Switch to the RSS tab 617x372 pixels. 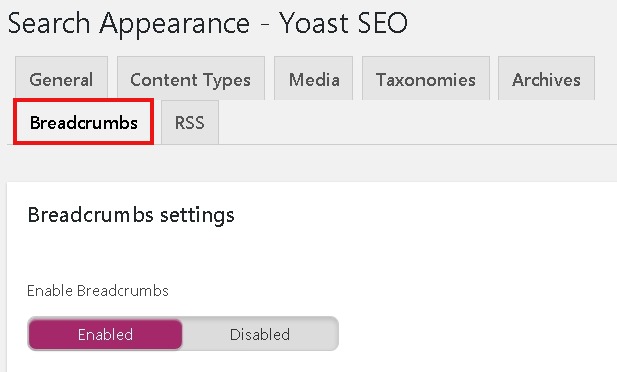point(190,122)
